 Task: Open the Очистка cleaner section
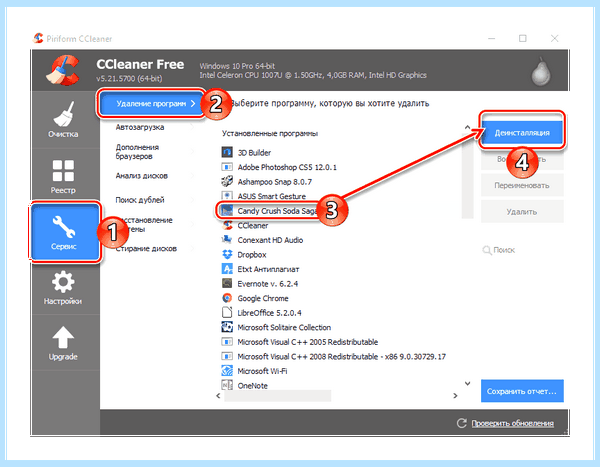63,119
